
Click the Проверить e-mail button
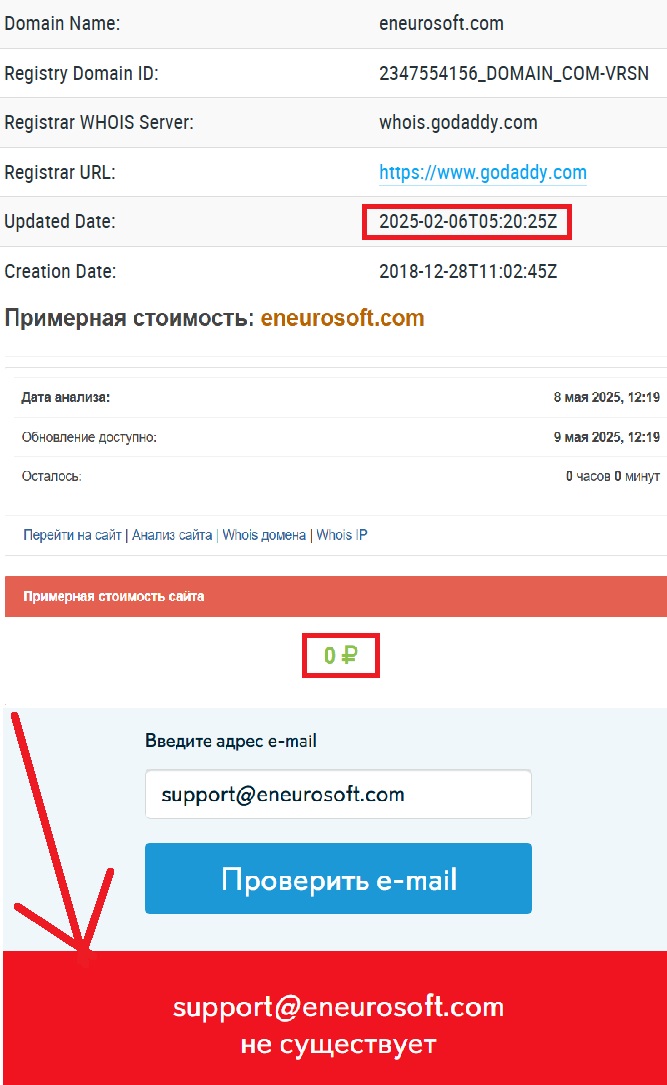[338, 878]
